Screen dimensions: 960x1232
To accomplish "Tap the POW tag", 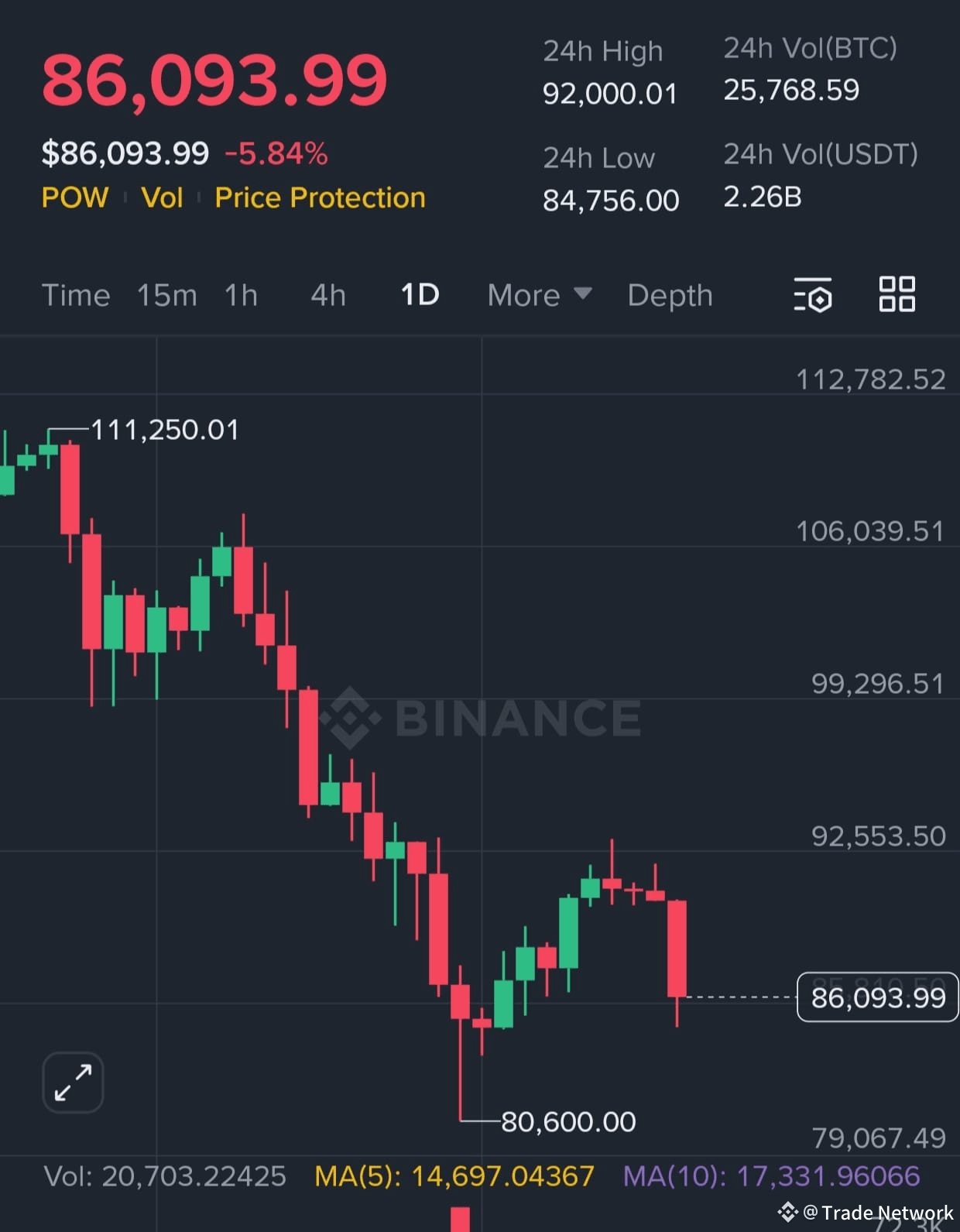I will pos(75,197).
